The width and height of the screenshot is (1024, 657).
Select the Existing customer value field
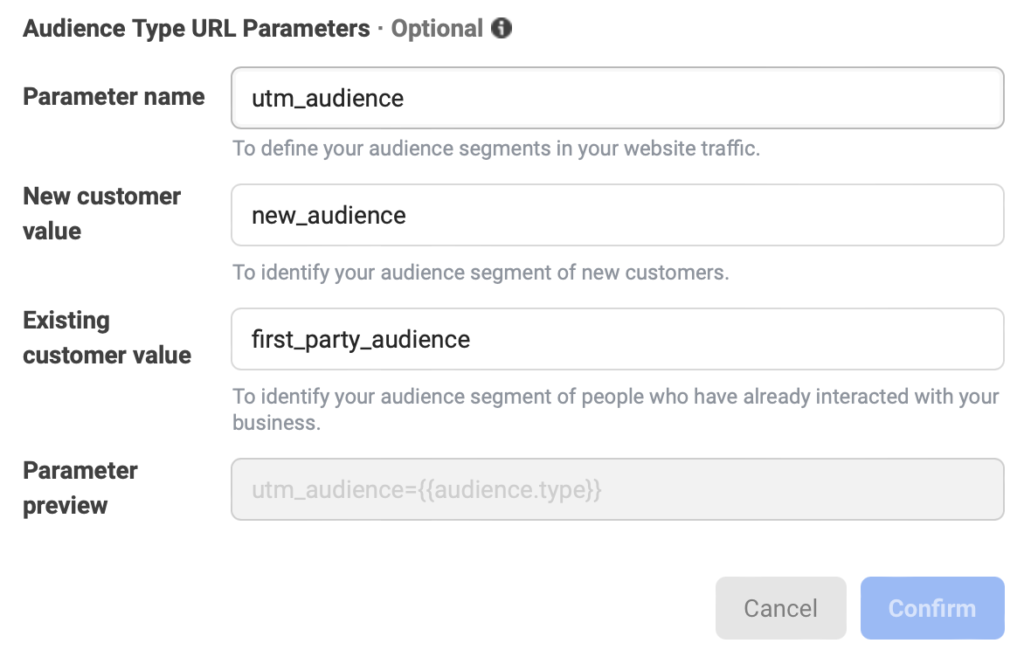point(616,339)
